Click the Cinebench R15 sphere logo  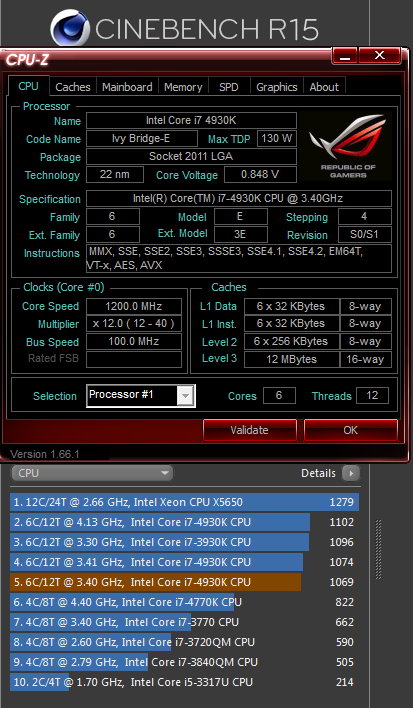[70, 28]
